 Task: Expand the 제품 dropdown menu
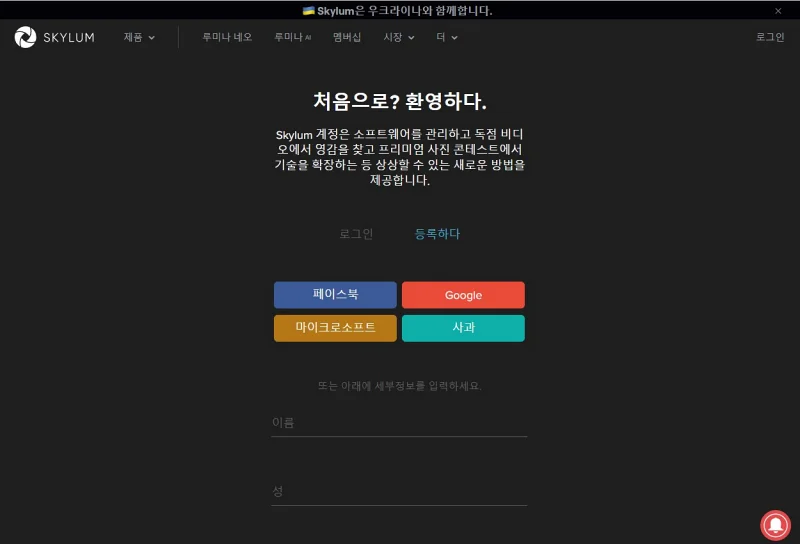(139, 37)
